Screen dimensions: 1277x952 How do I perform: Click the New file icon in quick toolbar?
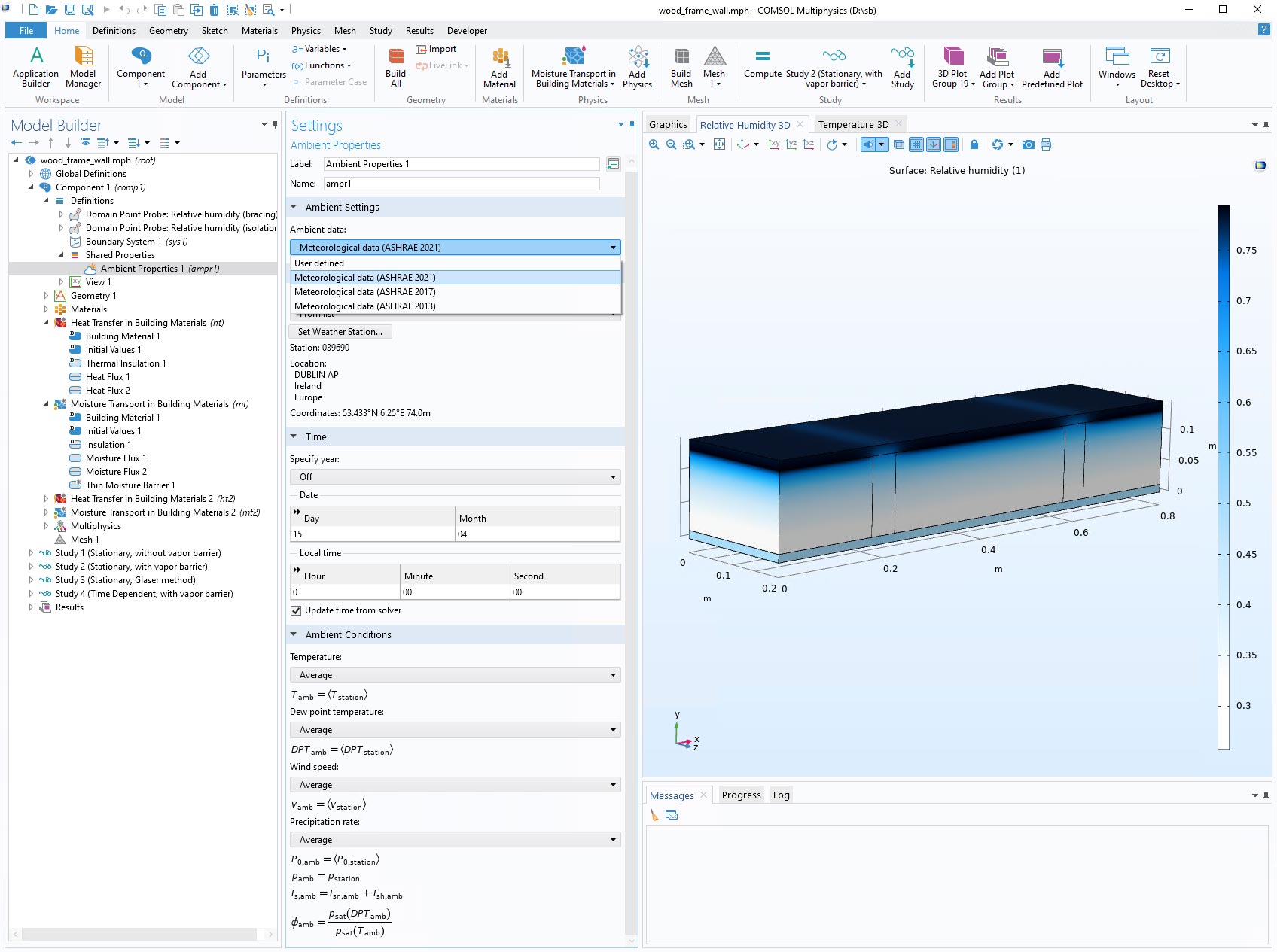point(33,10)
